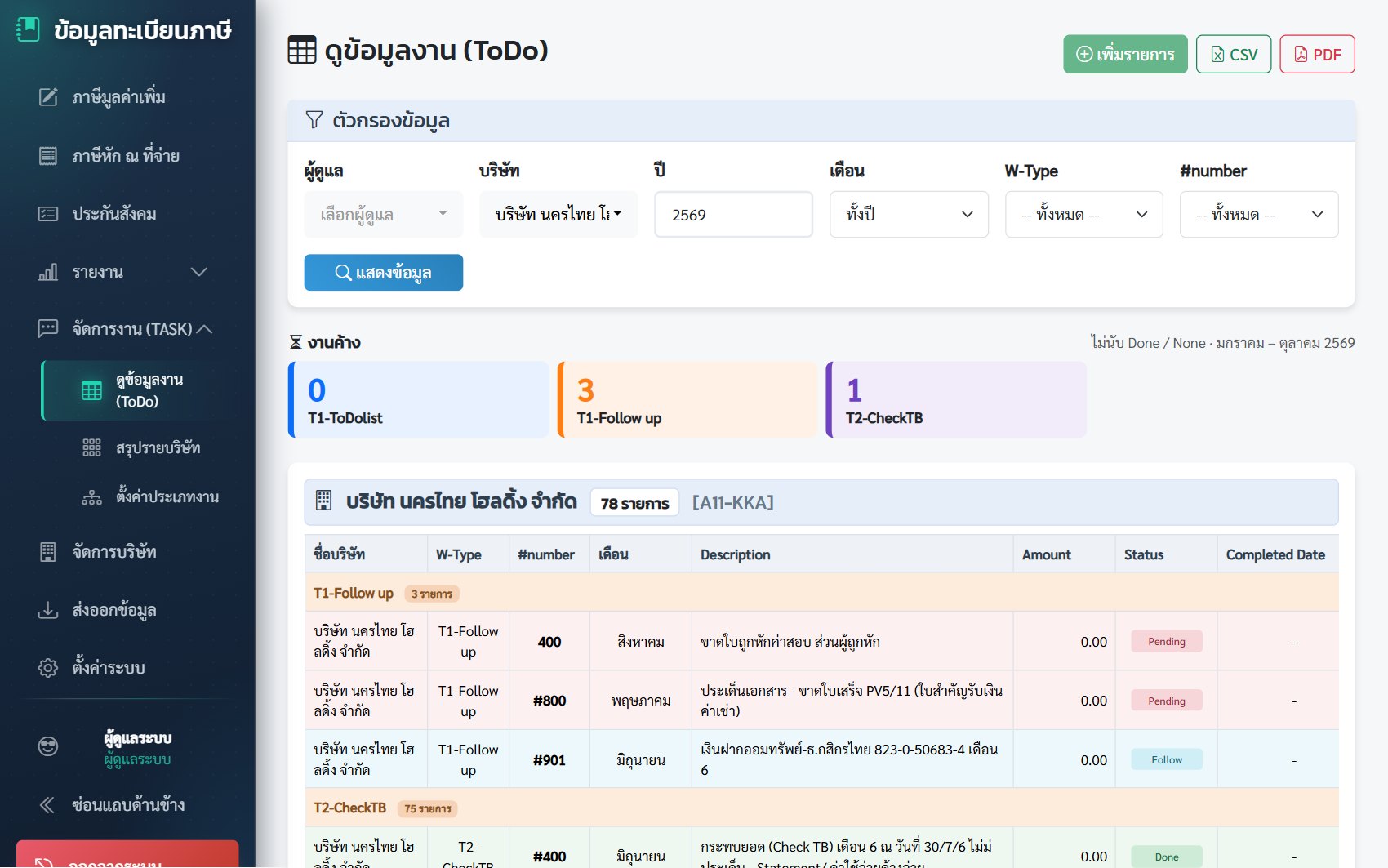Open the W-Type filter dropdown
Screen dimensions: 1388x868
pyautogui.click(x=1083, y=215)
